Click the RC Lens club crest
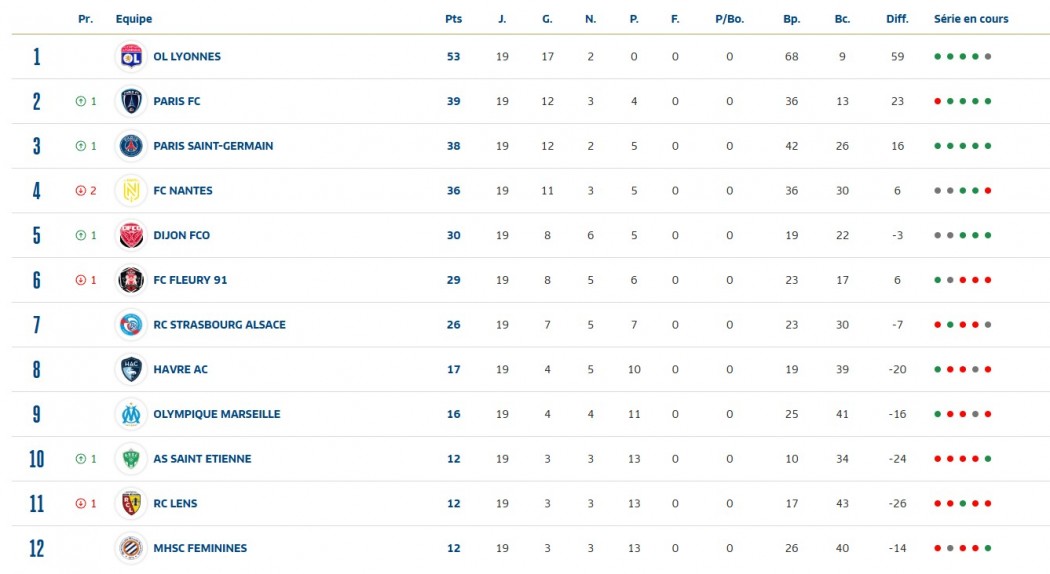The image size is (1050, 574). (131, 503)
